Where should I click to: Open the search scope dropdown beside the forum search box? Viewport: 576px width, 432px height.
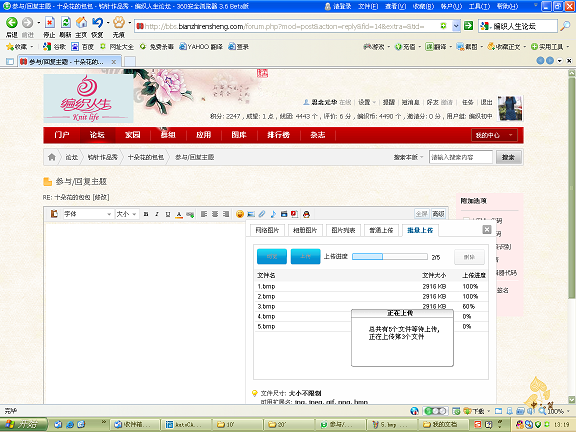[x=408, y=157]
